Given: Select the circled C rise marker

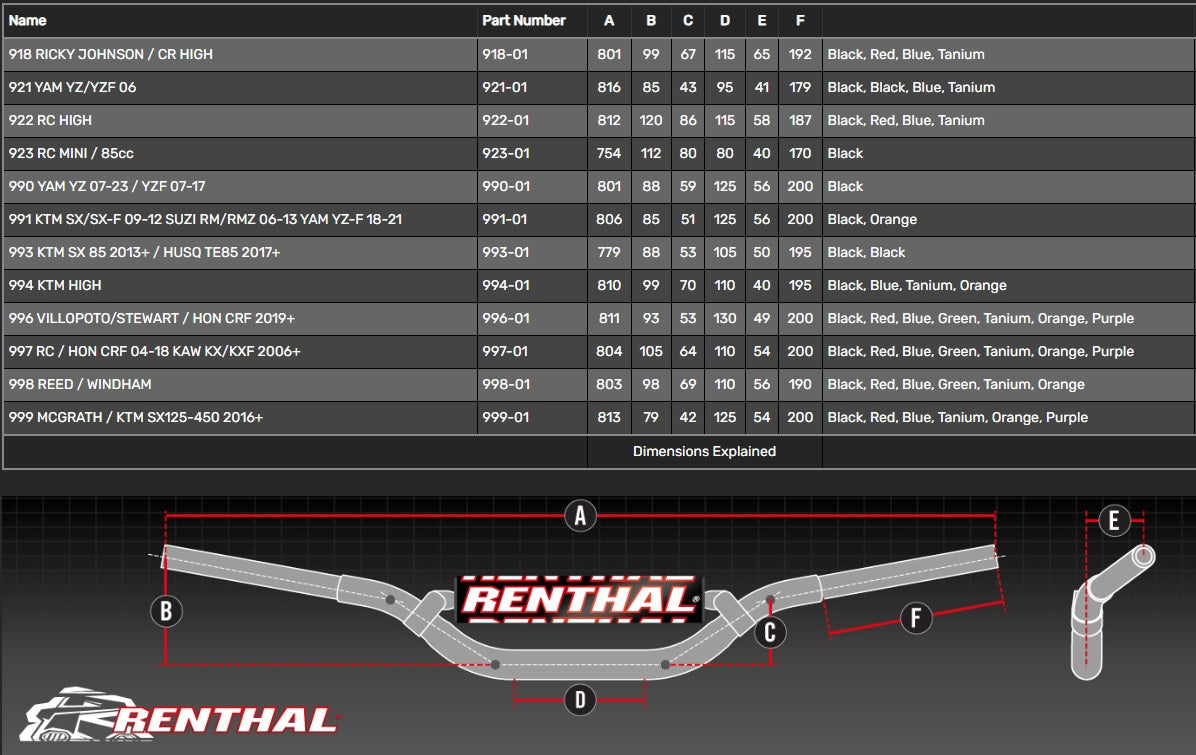Looking at the screenshot, I should click(x=769, y=632).
